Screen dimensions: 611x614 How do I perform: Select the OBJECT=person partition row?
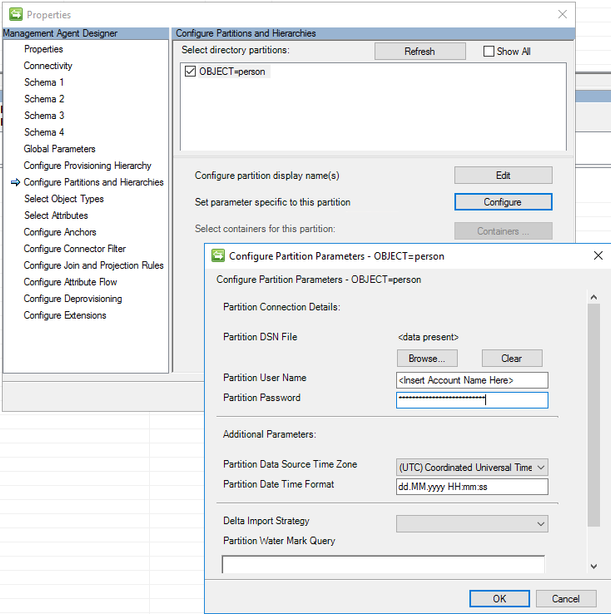(232, 72)
